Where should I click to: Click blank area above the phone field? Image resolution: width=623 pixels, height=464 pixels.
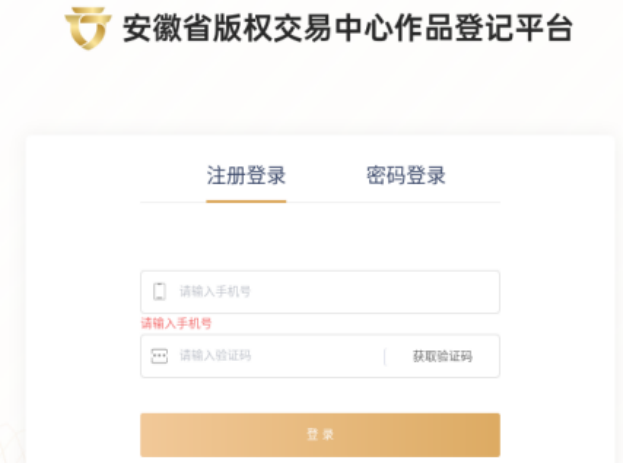pyautogui.click(x=320, y=237)
